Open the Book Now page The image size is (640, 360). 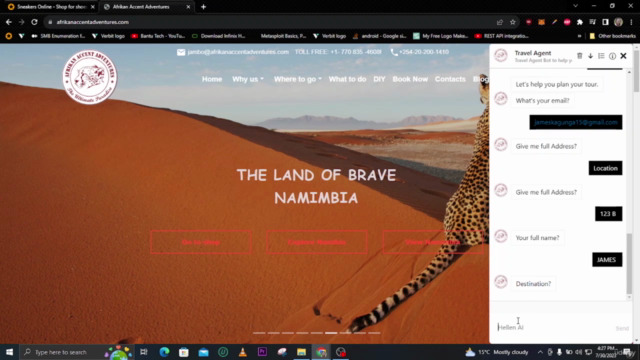410,79
